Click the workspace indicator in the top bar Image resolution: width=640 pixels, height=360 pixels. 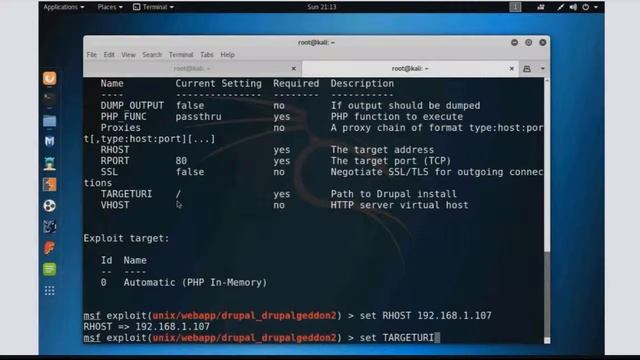515,7
